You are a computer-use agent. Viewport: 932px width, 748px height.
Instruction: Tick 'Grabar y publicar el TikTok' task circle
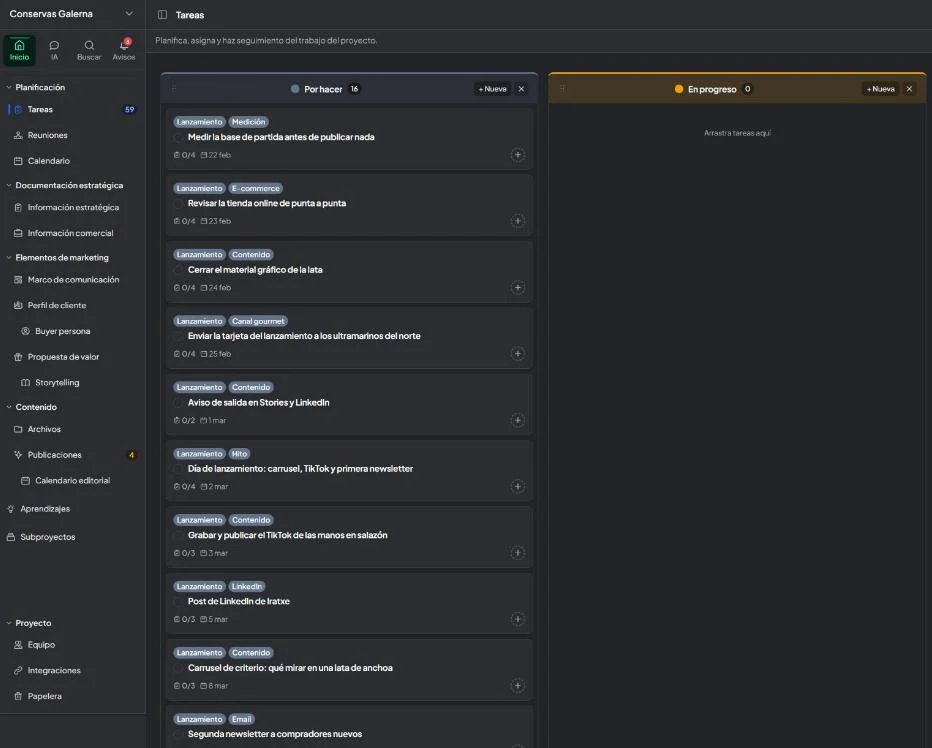point(178,535)
